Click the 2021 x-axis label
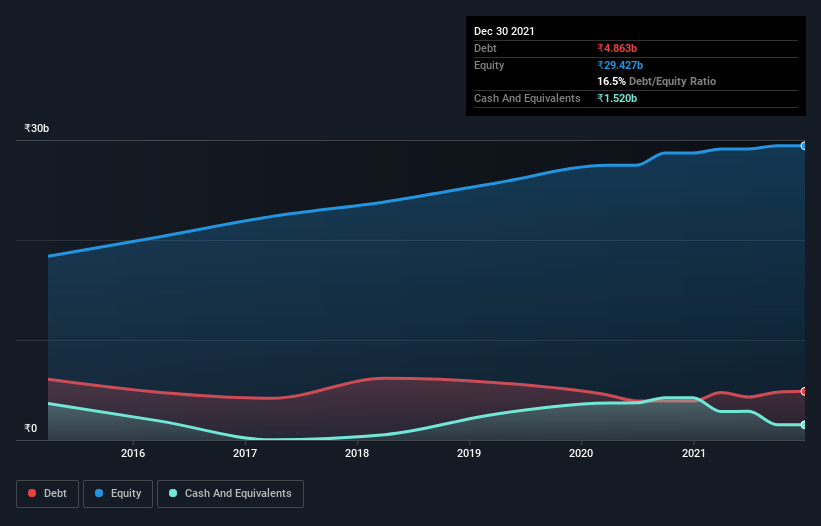The height and width of the screenshot is (526, 821). [694, 453]
